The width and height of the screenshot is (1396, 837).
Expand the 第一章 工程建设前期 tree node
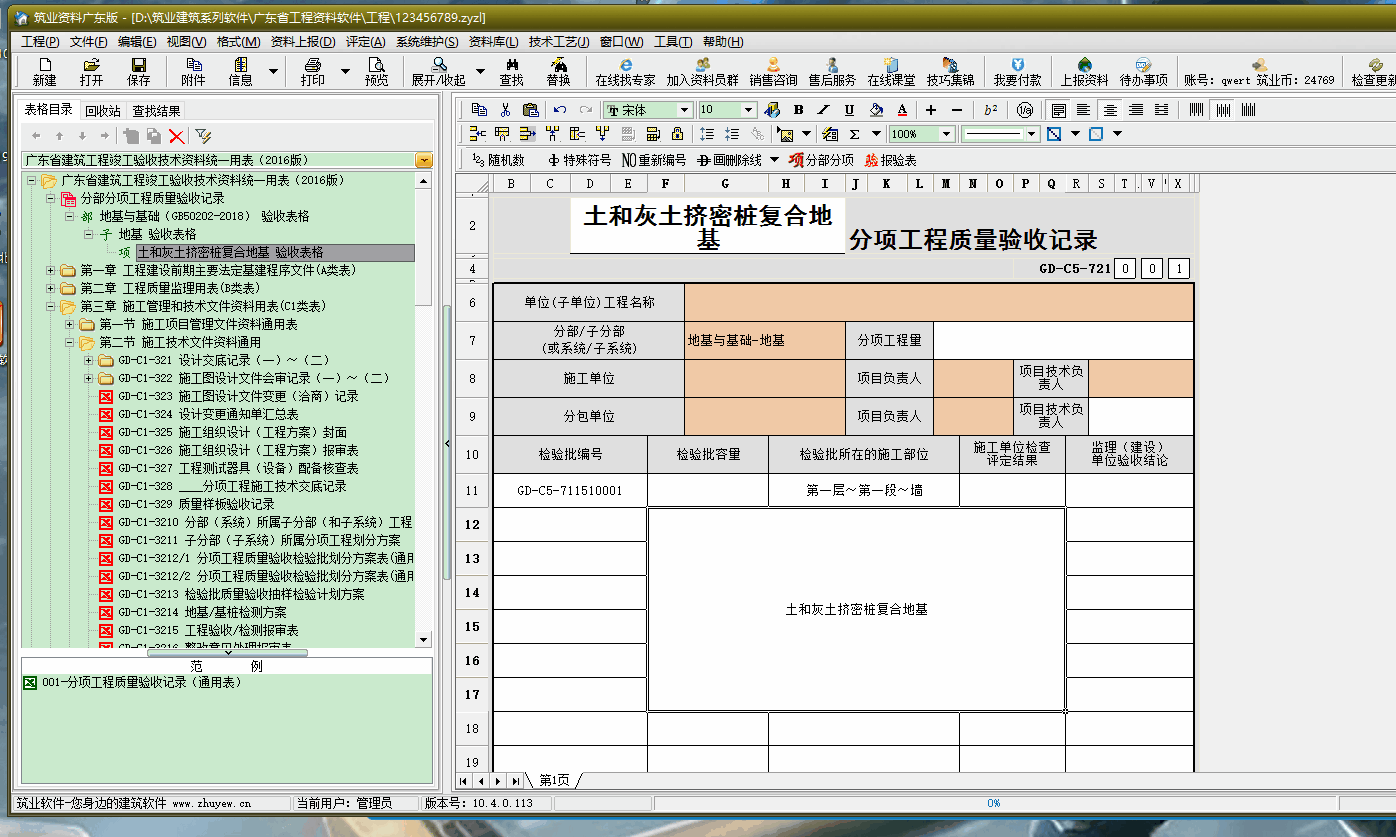pyautogui.click(x=51, y=270)
